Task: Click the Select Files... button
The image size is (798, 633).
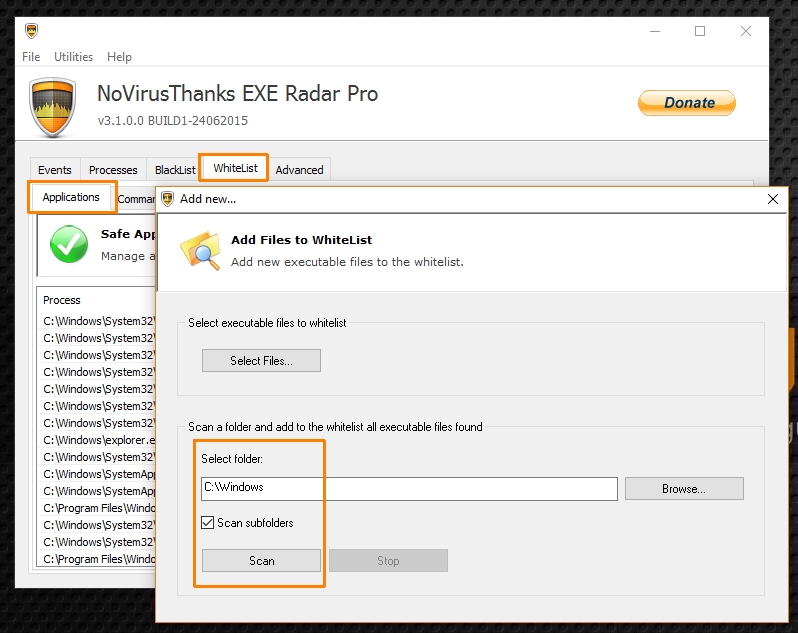Action: point(261,361)
